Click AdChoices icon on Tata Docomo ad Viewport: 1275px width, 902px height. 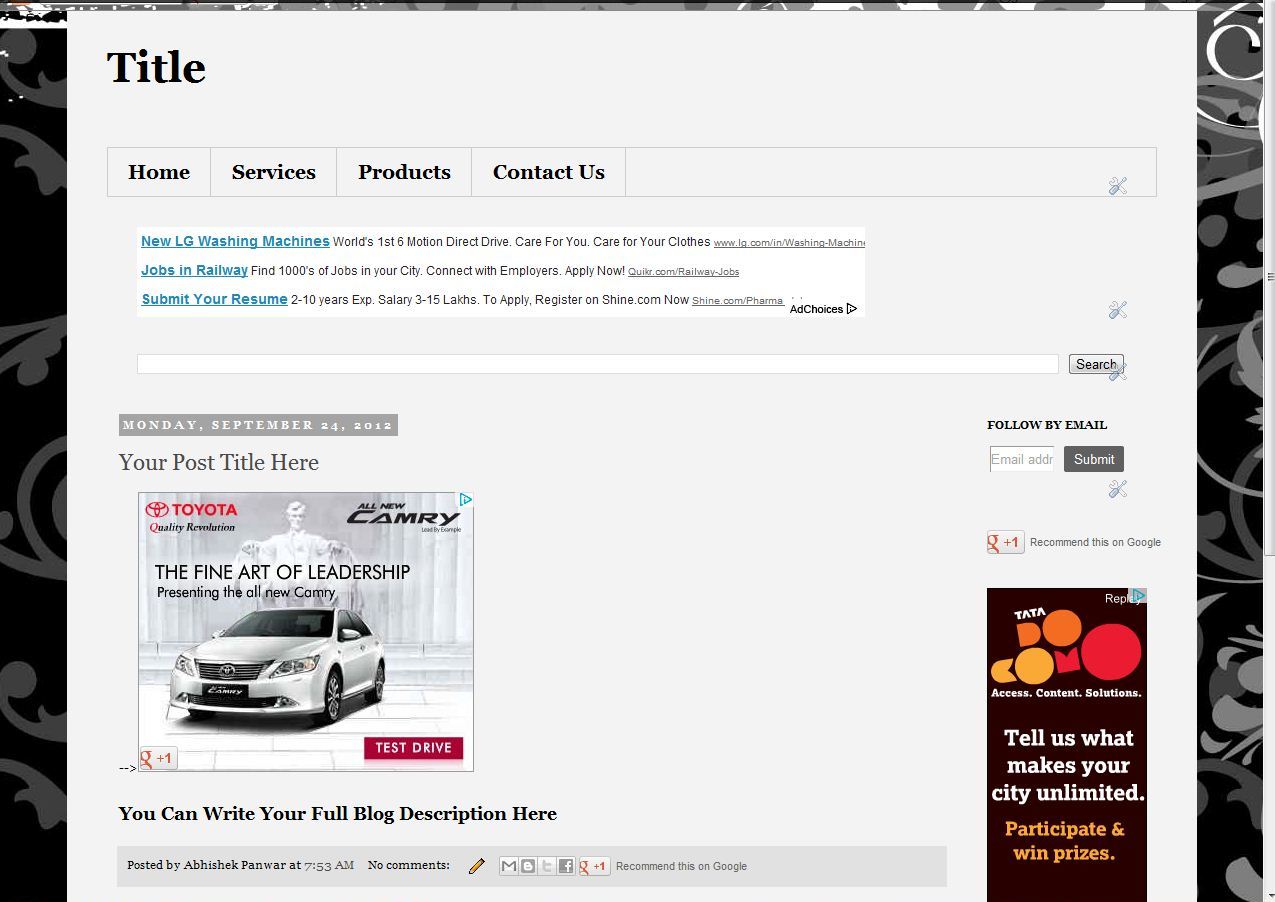(x=1139, y=595)
